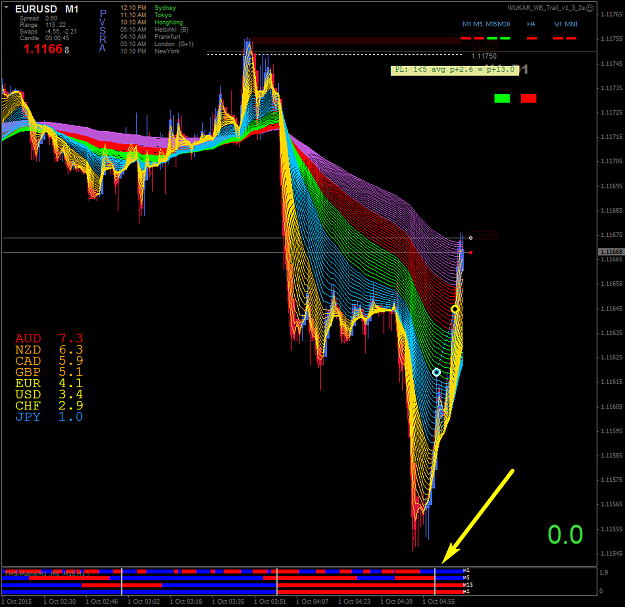
Task: Click the red bar under MN1
Action: click(x=571, y=38)
